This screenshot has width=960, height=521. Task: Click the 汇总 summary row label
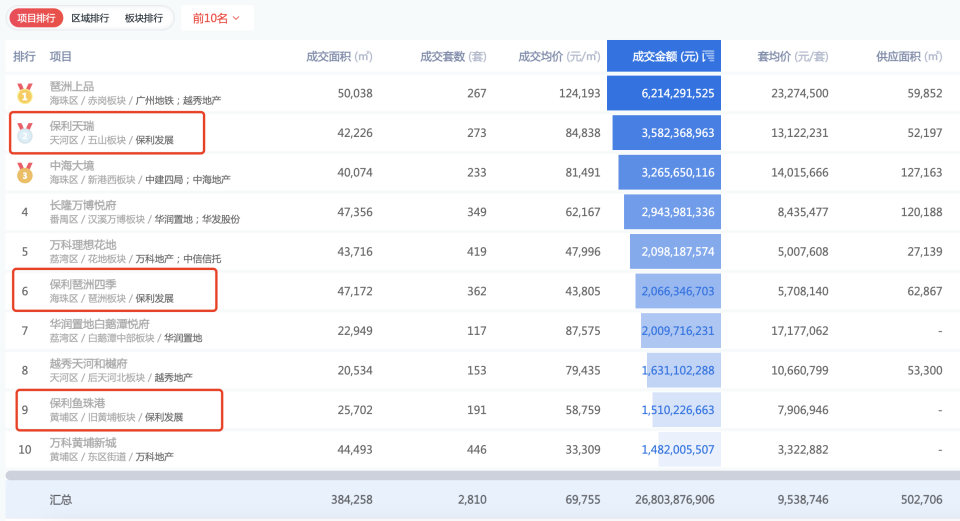(x=61, y=500)
